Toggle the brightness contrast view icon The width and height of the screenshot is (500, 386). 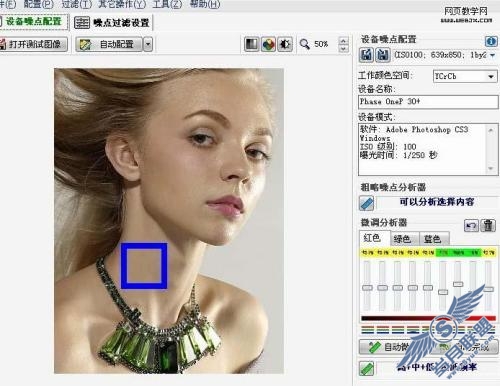(x=285, y=44)
